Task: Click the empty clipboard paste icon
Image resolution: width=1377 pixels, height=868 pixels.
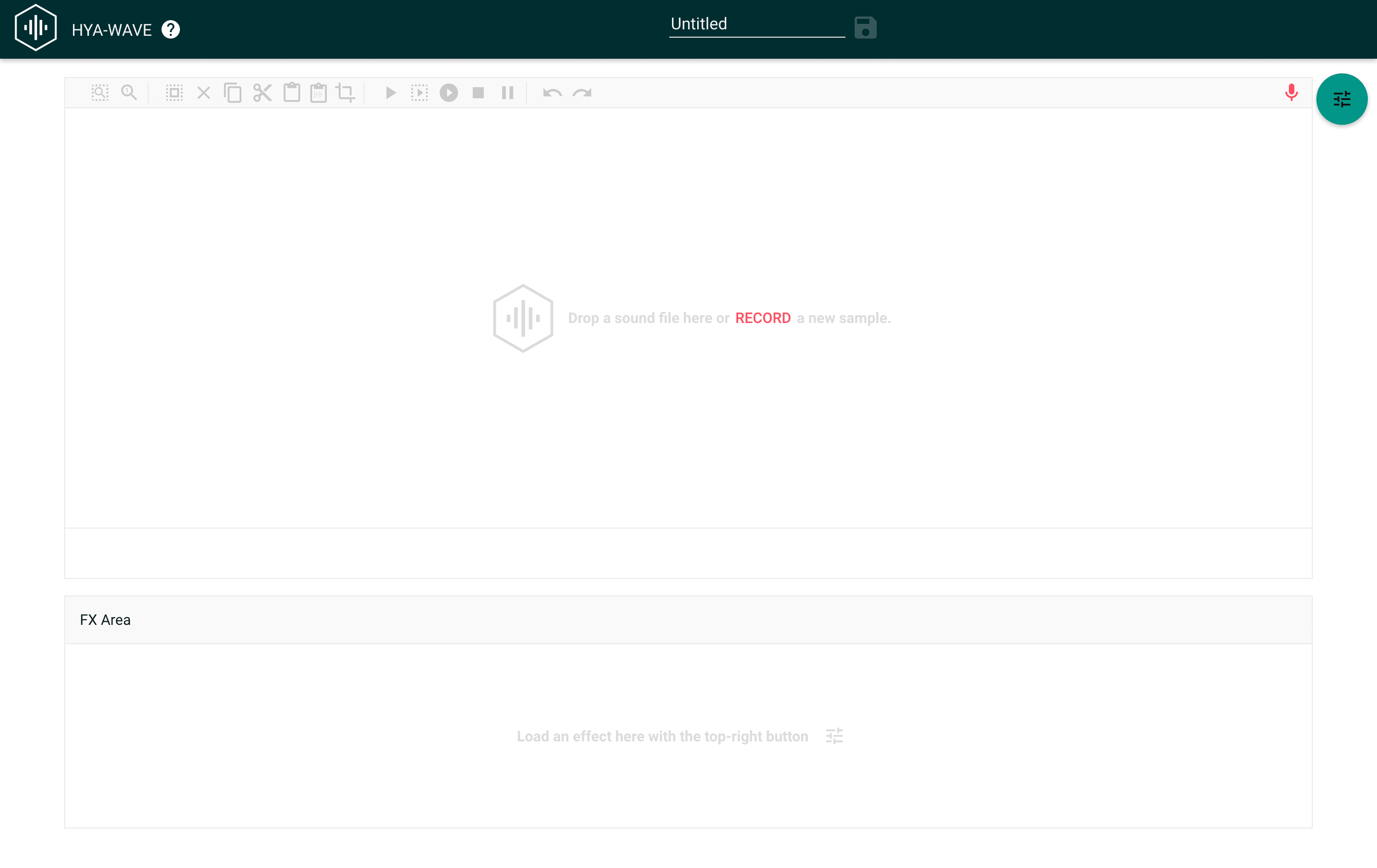Action: (291, 93)
